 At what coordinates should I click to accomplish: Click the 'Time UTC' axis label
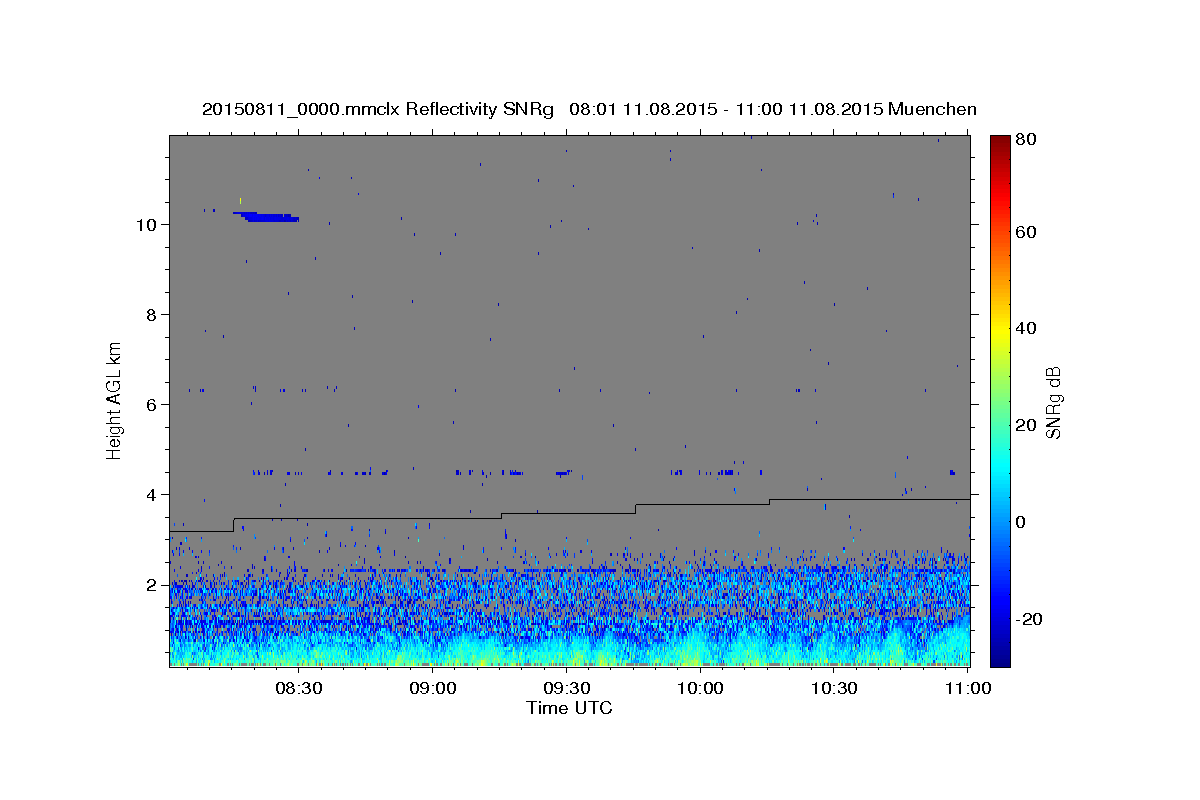(x=569, y=708)
